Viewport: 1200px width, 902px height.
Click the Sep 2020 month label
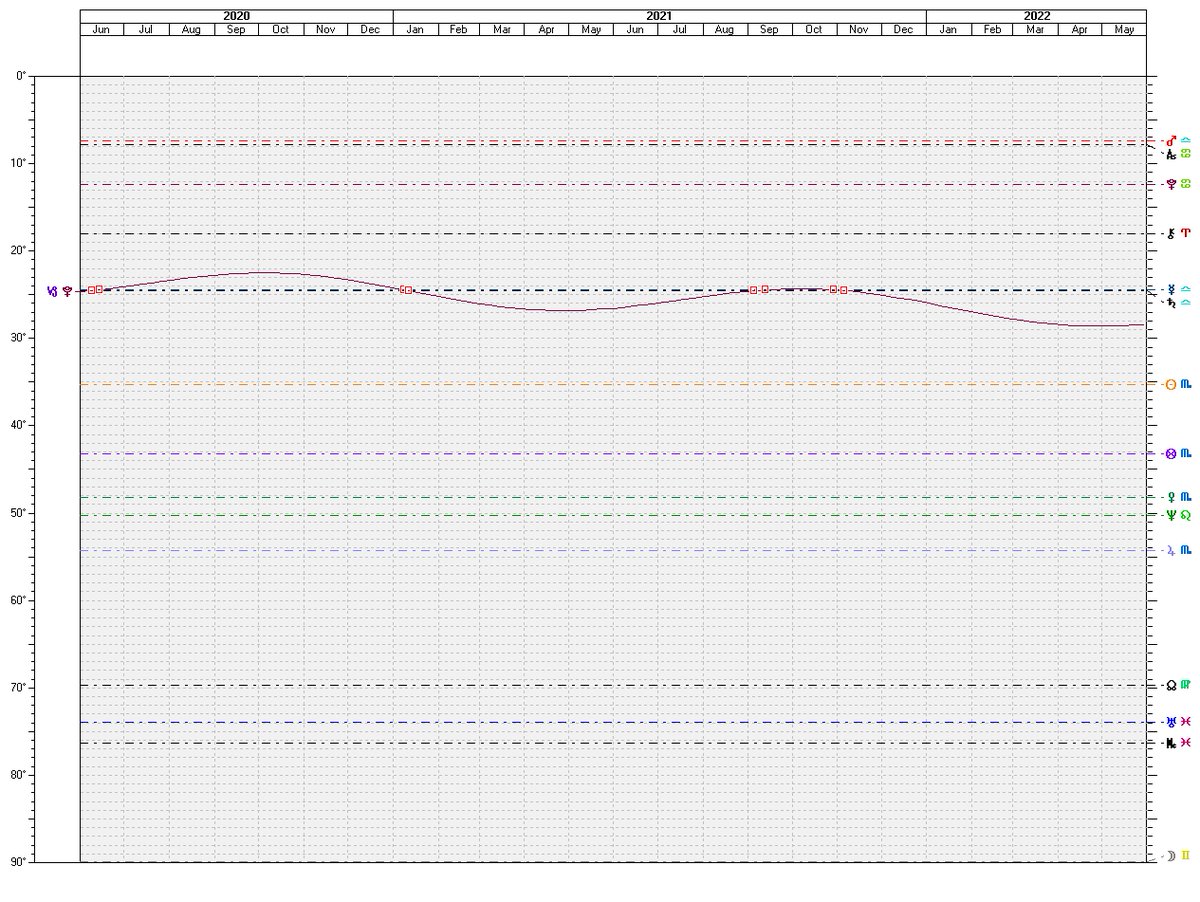[236, 29]
